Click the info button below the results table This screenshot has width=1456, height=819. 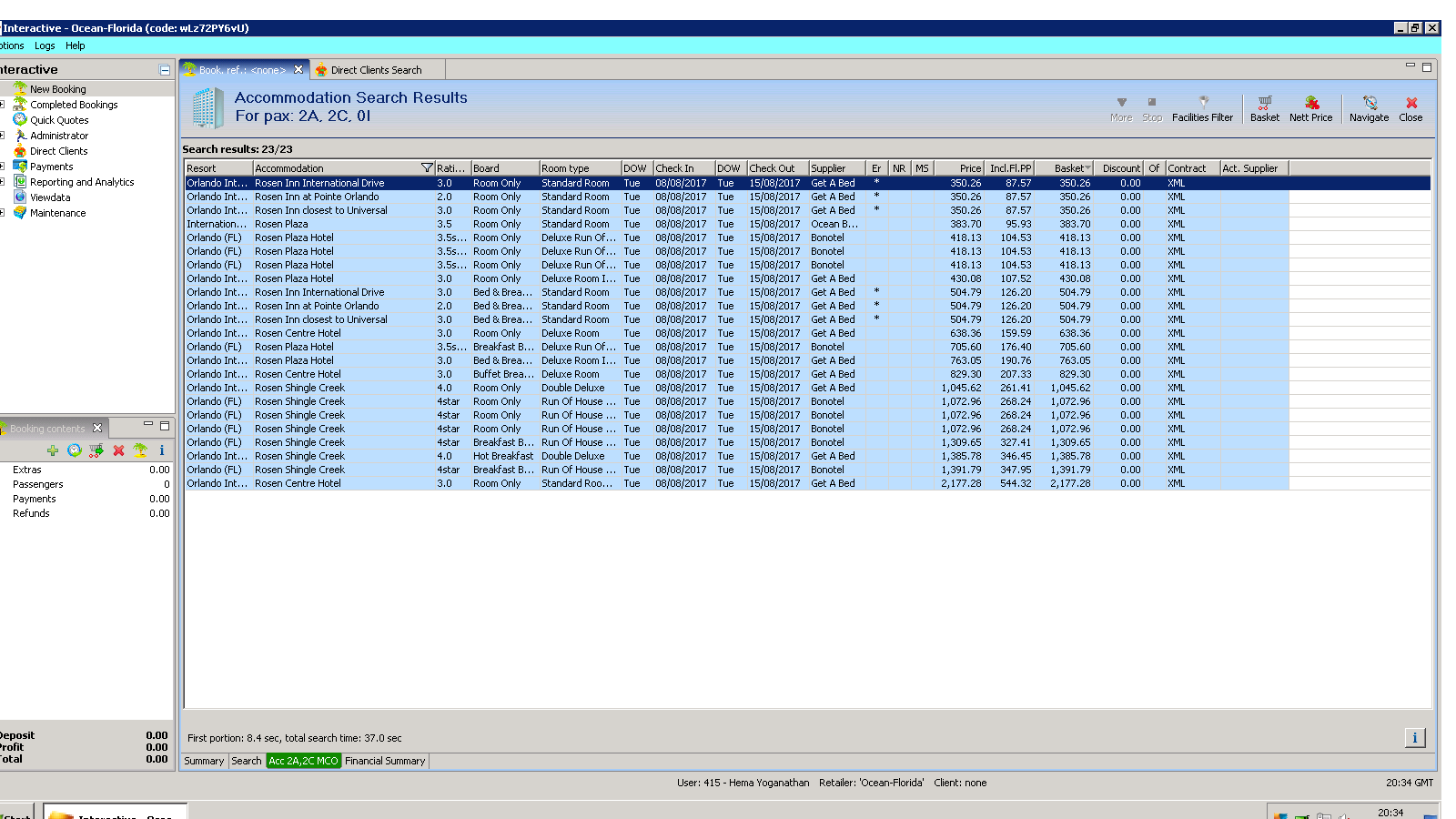[1415, 738]
